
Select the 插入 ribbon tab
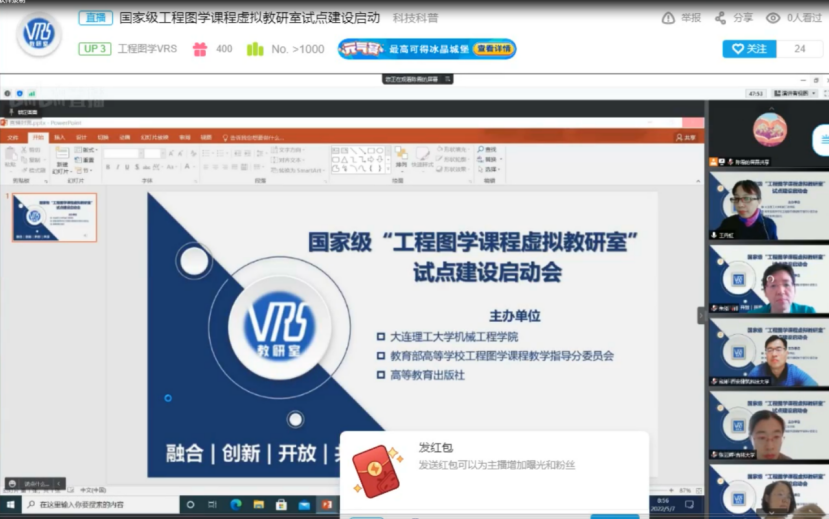pos(60,137)
